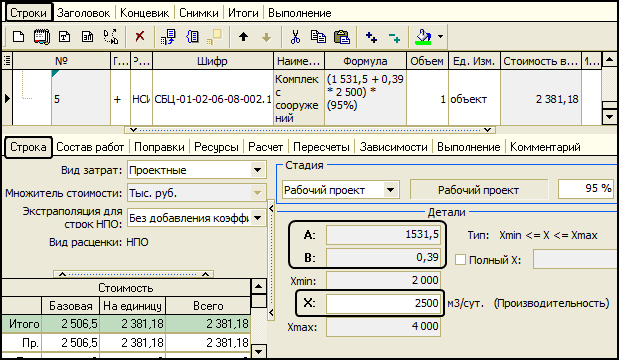The image size is (619, 360).
Task: Click the plus sign in row 5
Action: (117, 99)
